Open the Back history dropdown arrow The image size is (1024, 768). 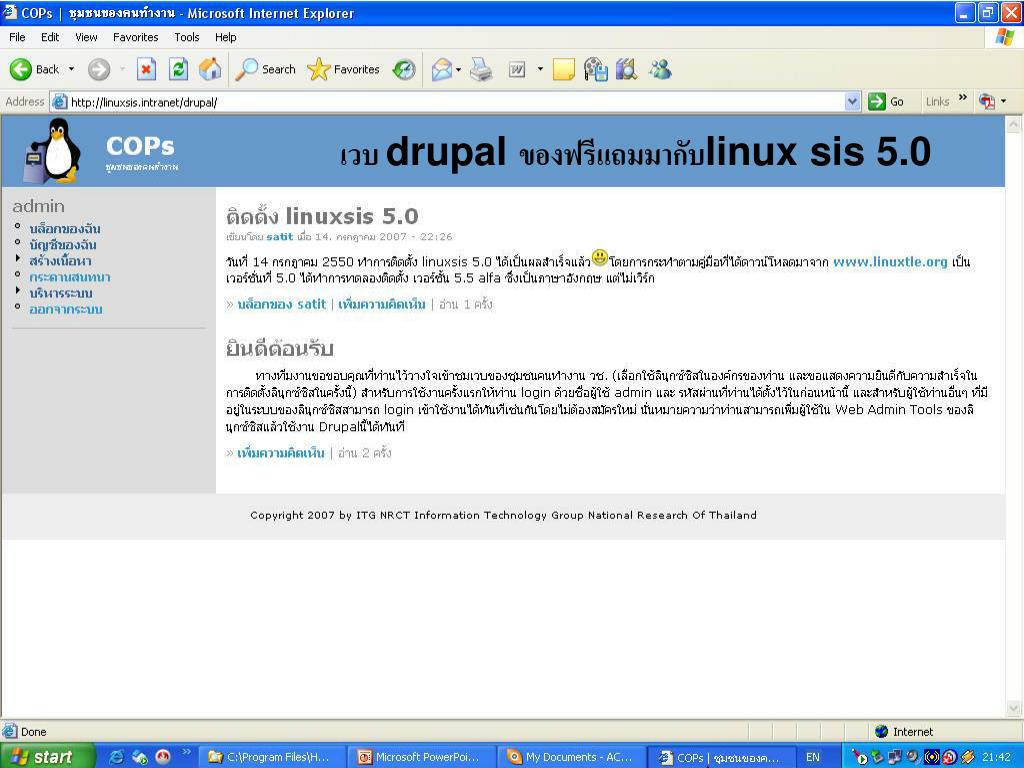pos(71,69)
